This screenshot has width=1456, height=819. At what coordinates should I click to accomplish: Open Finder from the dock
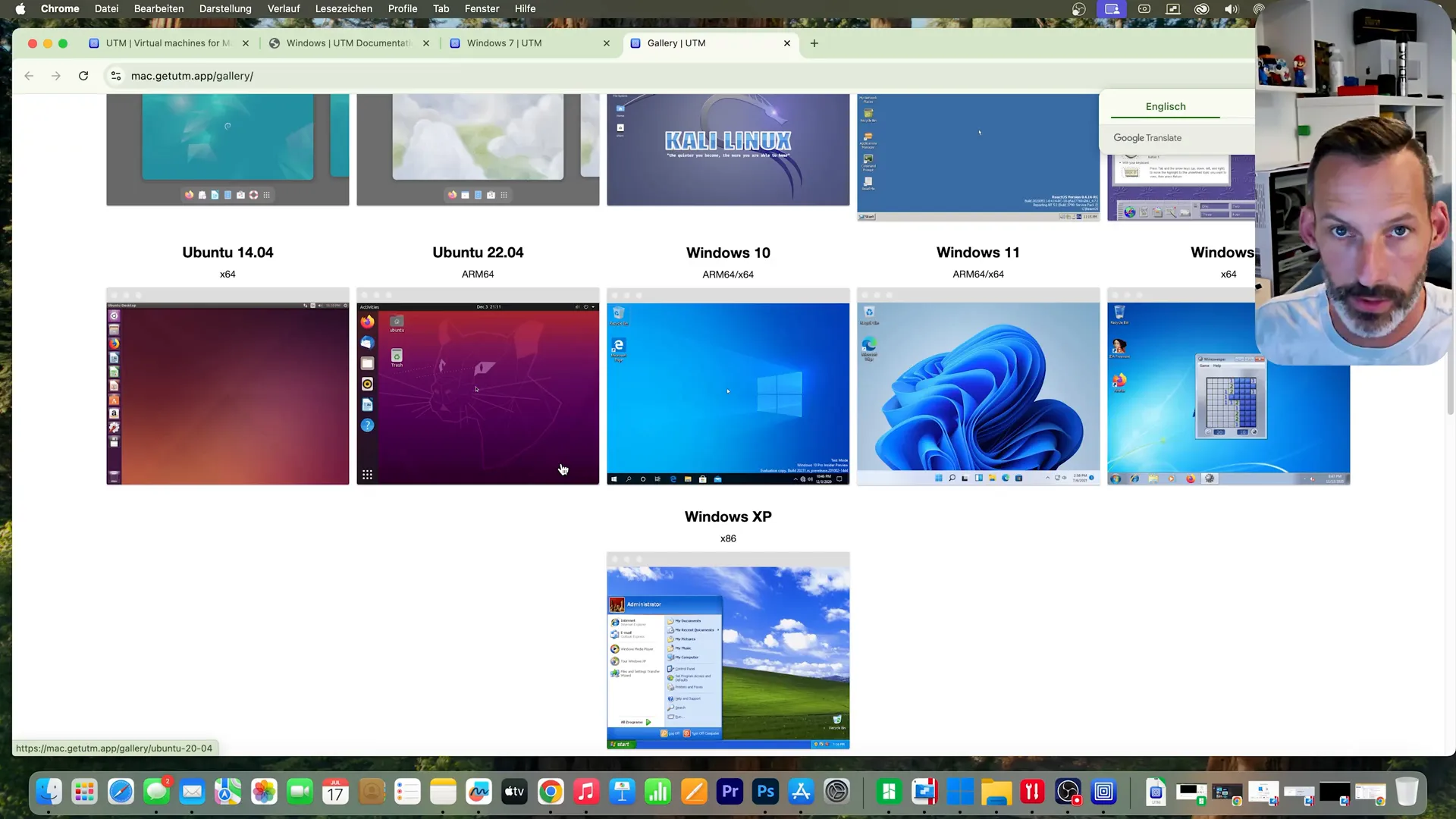49,792
